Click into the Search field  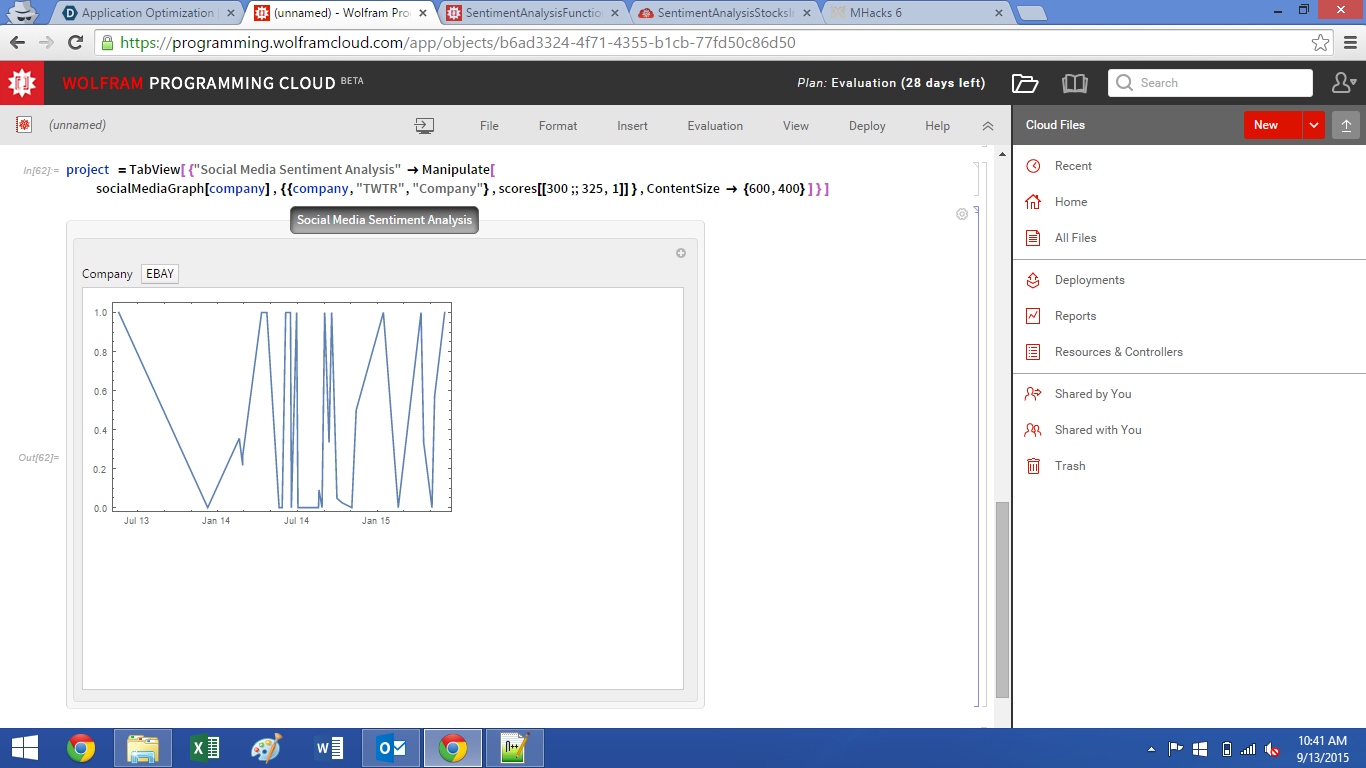point(1210,83)
